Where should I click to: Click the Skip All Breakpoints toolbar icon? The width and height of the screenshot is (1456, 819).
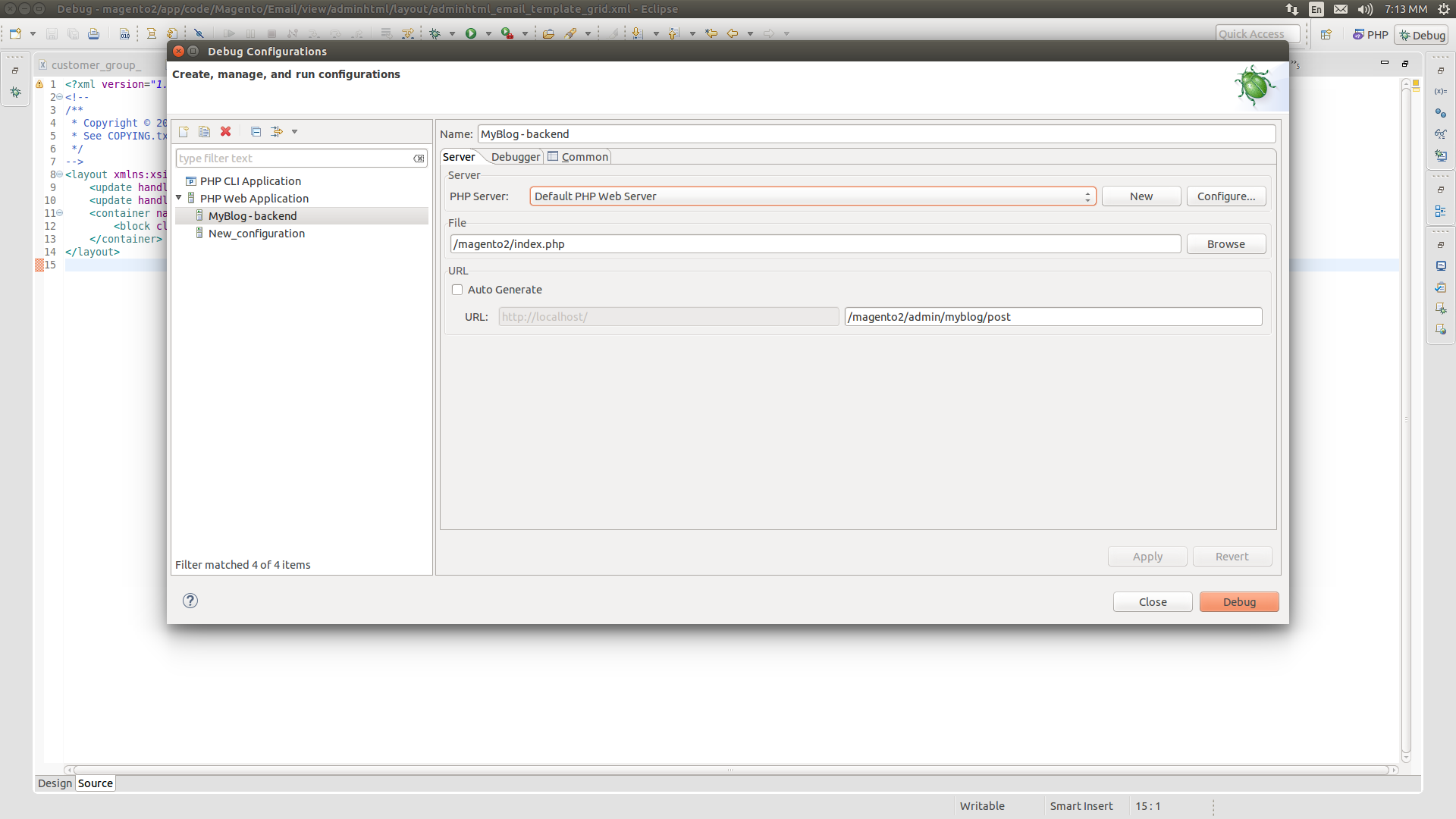tap(199, 33)
